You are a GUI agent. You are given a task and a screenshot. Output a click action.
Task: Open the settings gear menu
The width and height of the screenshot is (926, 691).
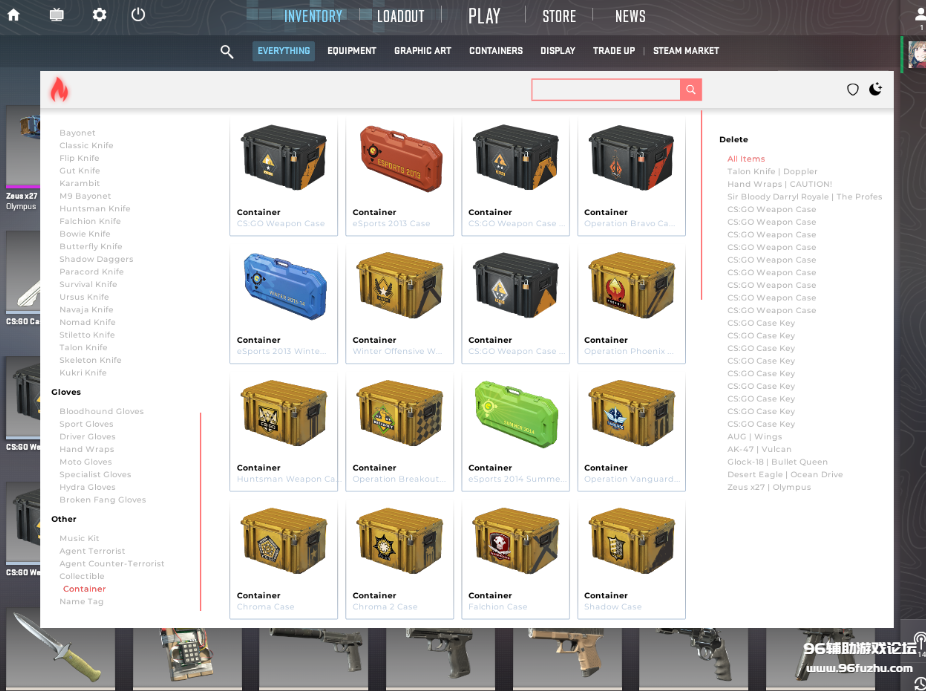99,15
